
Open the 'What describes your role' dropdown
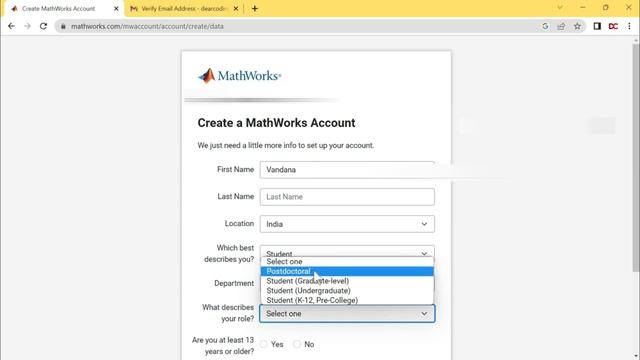pos(347,313)
